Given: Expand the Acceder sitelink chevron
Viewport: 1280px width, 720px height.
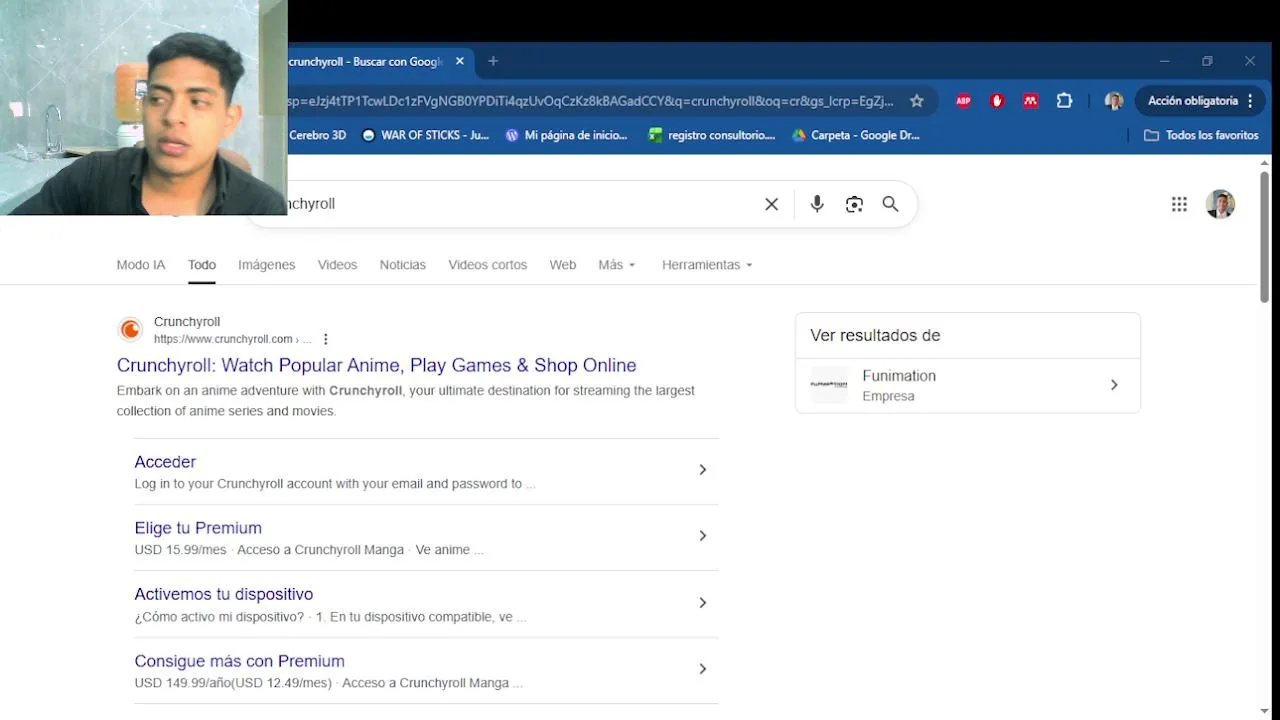Looking at the screenshot, I should (703, 470).
